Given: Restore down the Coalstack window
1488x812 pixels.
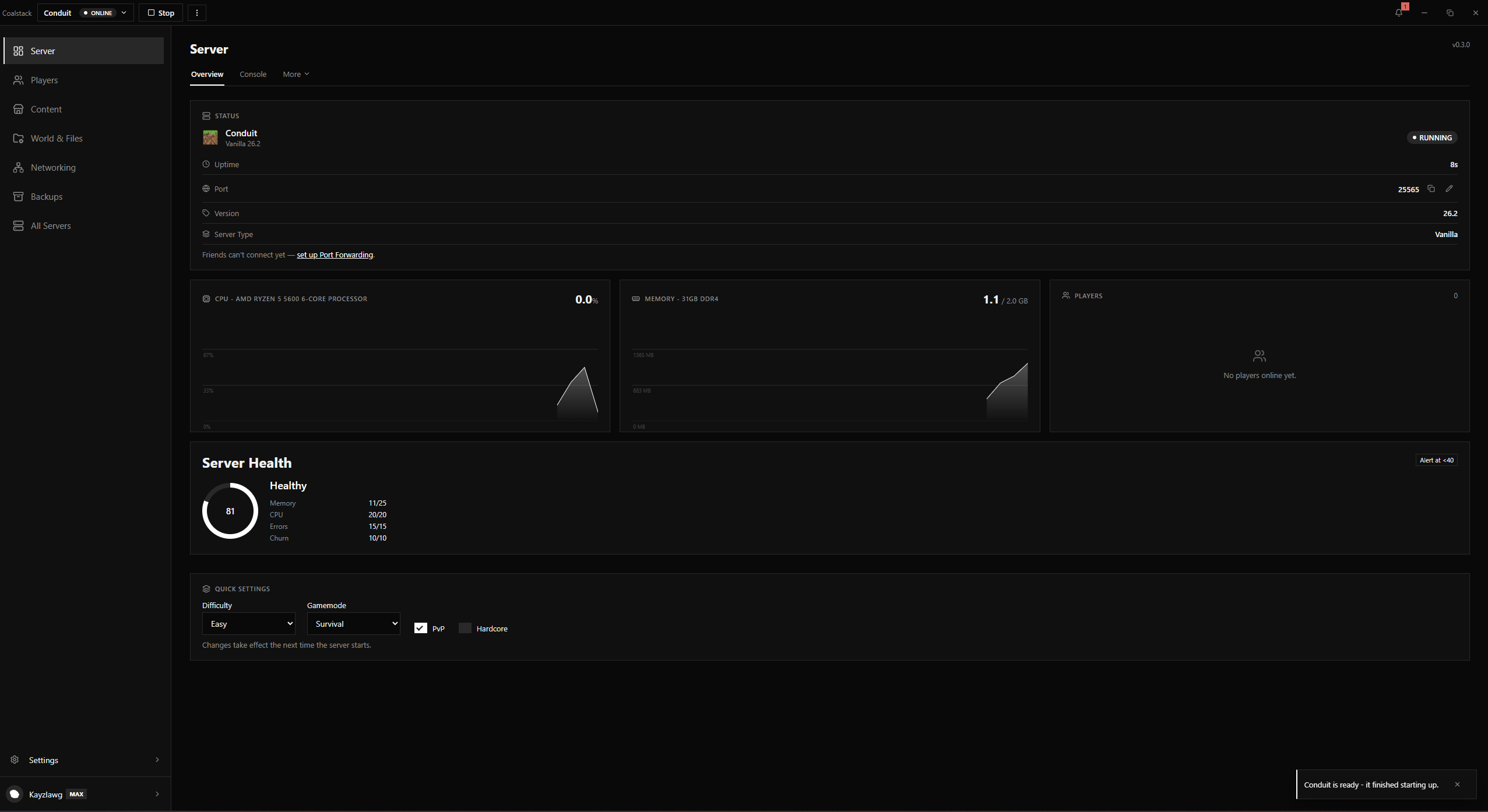Looking at the screenshot, I should click(1450, 12).
